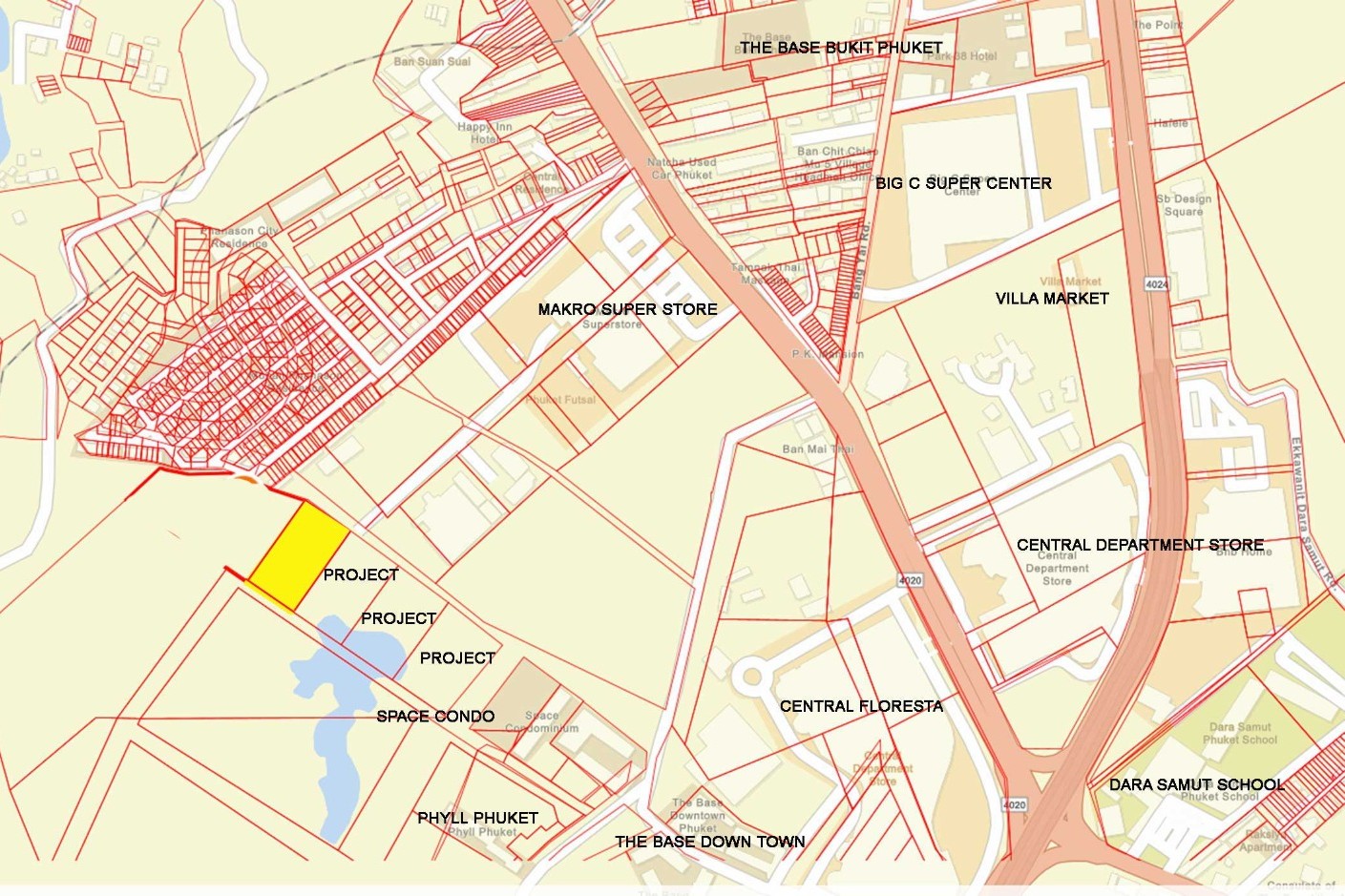The height and width of the screenshot is (896, 1345).
Task: Select the BIG C SUPER CENTER label
Action: 963,183
